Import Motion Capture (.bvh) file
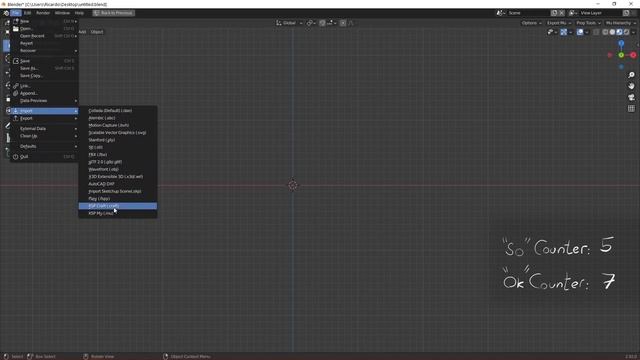 (118, 125)
